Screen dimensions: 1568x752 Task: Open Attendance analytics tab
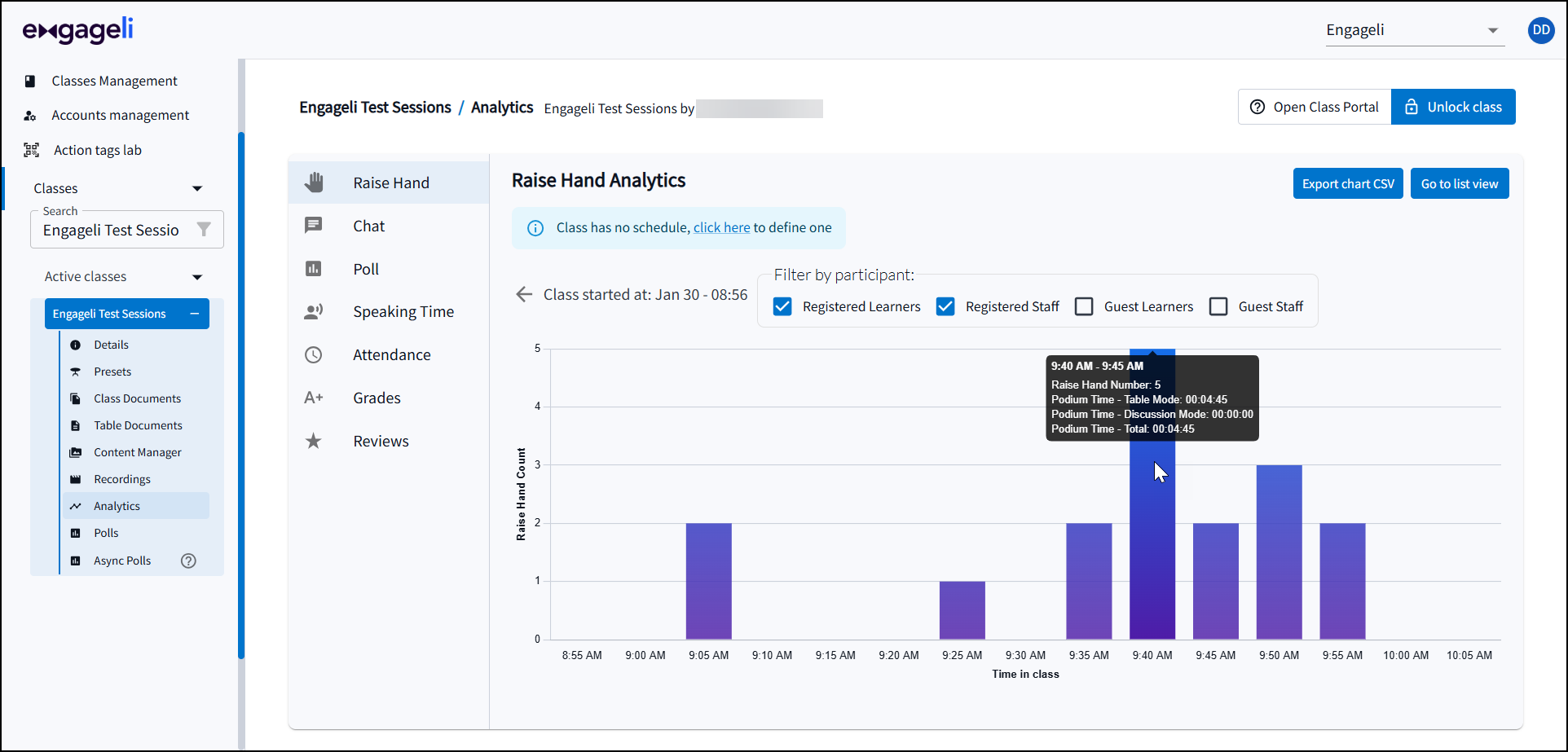click(x=389, y=354)
